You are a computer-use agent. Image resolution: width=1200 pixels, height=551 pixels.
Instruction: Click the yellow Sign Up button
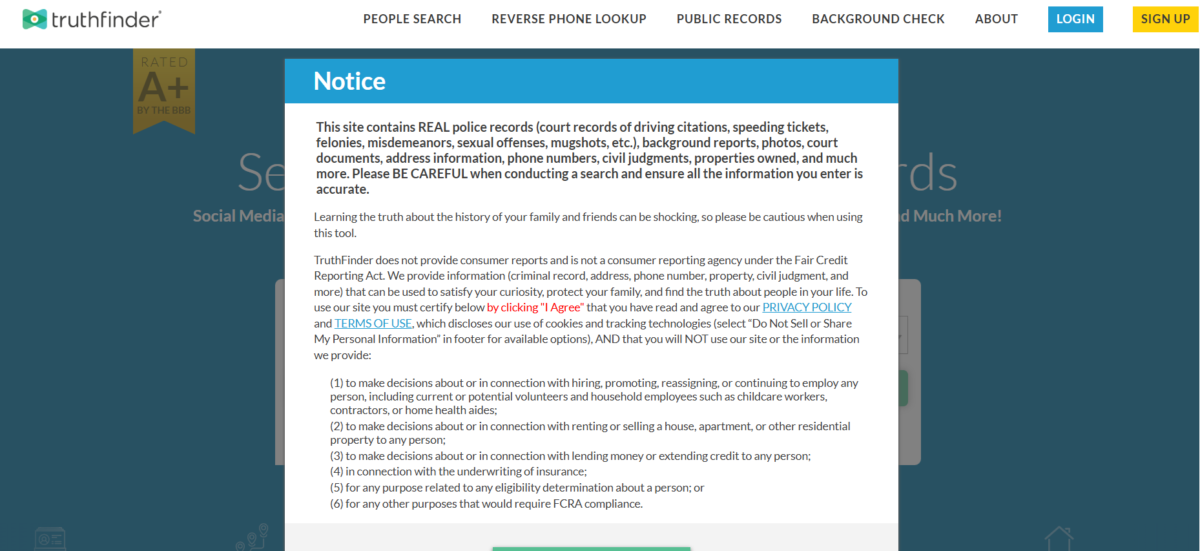(x=1165, y=19)
